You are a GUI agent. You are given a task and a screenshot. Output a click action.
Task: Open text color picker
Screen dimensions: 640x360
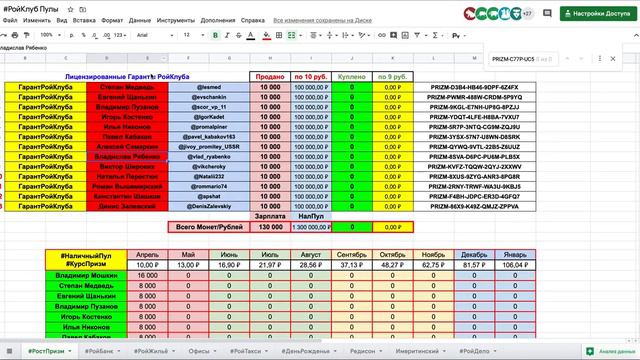[251, 36]
